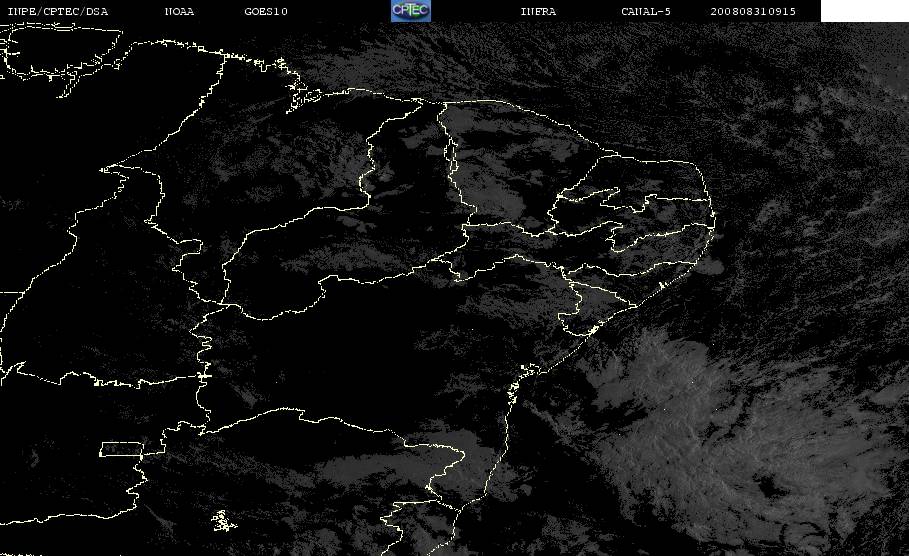
Task: Select the INFRA label in the header
Action: [x=538, y=11]
